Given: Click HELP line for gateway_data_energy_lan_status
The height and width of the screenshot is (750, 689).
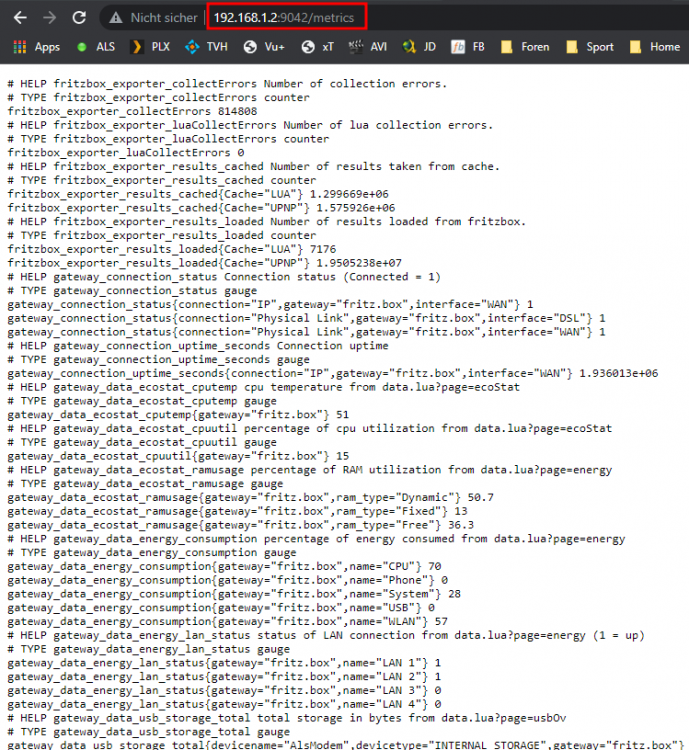Looking at the screenshot, I should [326, 636].
